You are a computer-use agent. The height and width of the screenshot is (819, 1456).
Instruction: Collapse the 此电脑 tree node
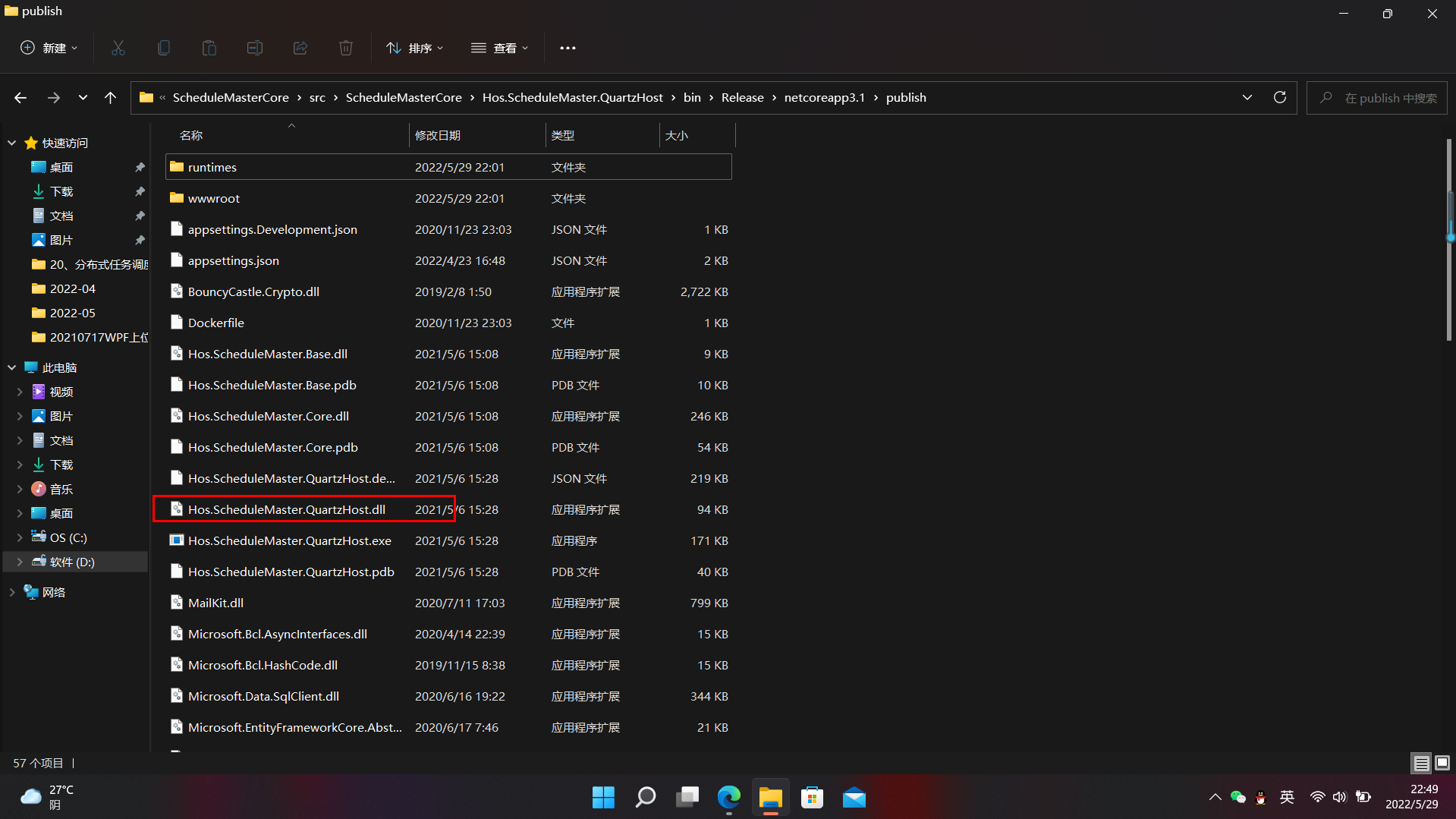click(11, 367)
